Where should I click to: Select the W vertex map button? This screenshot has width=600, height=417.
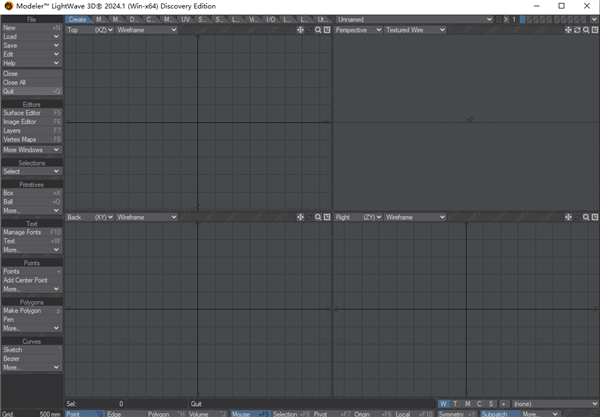click(443, 403)
